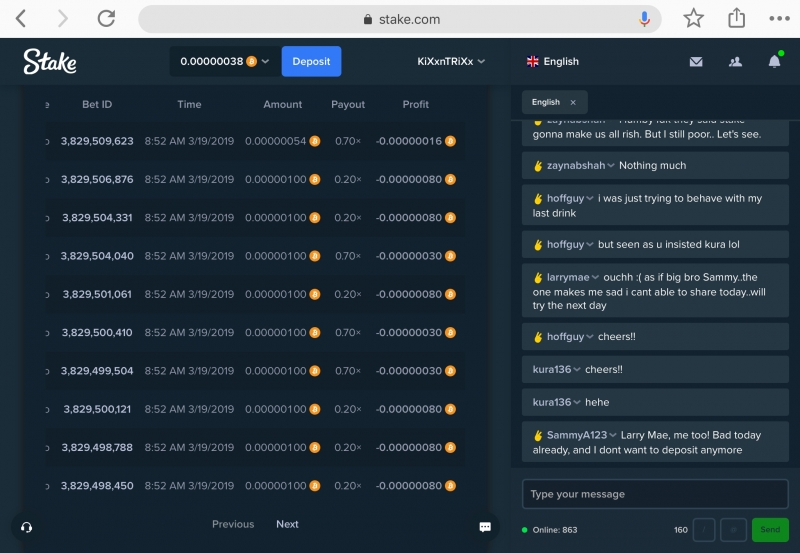Click the Stake logo
The height and width of the screenshot is (553, 800).
point(50,62)
